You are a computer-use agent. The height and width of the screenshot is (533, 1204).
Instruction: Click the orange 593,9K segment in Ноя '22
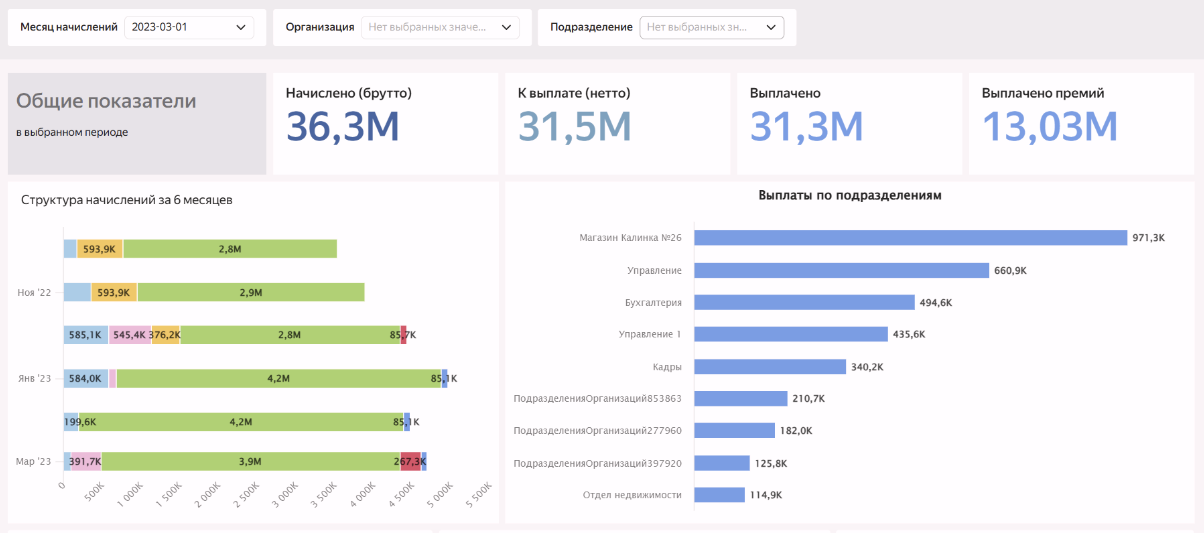click(x=114, y=292)
